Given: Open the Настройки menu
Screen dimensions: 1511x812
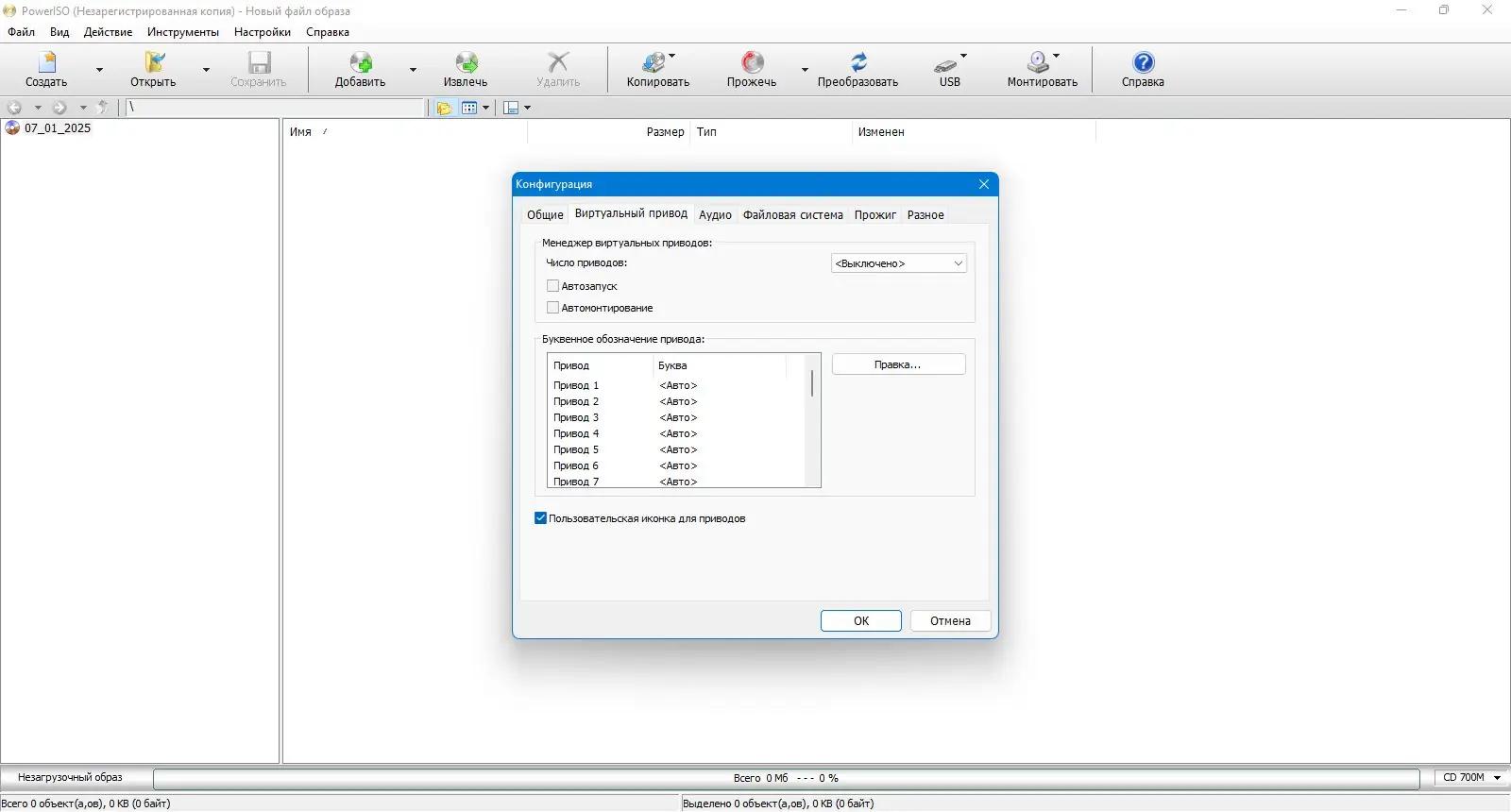Looking at the screenshot, I should tap(263, 32).
